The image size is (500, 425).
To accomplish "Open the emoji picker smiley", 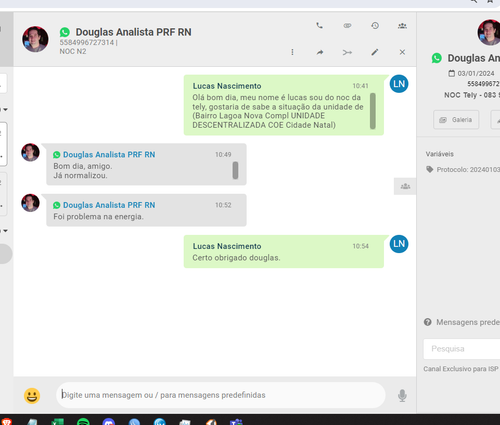I will 32,396.
